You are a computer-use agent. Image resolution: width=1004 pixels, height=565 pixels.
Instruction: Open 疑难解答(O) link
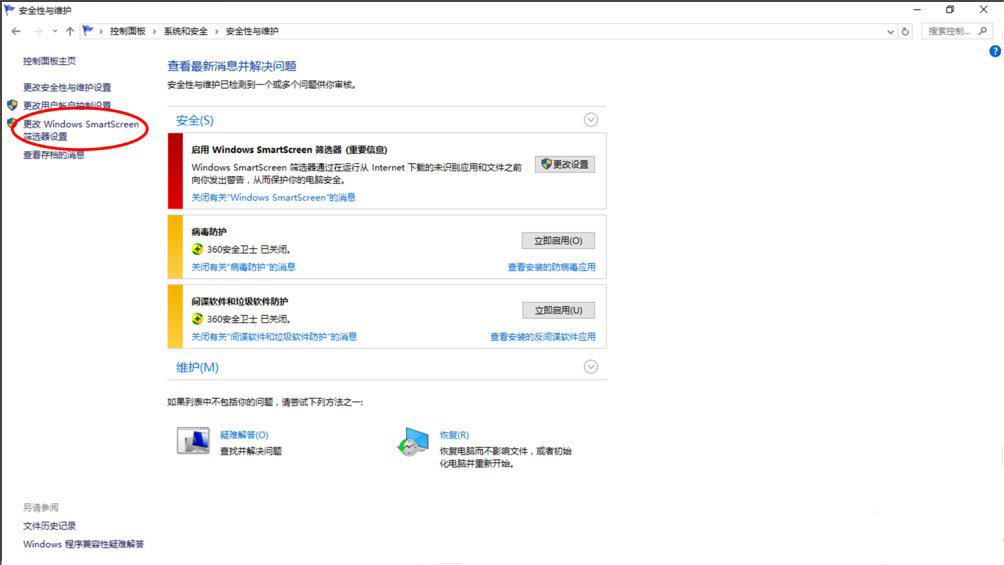pyautogui.click(x=244, y=435)
